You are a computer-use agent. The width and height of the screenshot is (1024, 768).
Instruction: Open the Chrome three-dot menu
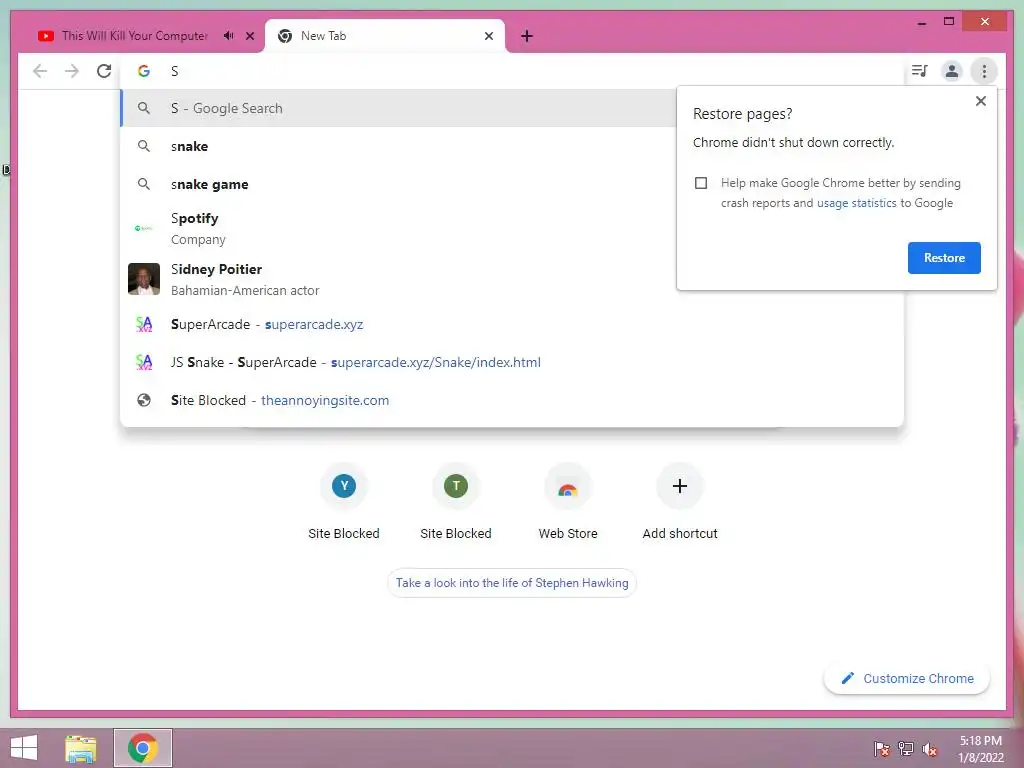(x=984, y=71)
